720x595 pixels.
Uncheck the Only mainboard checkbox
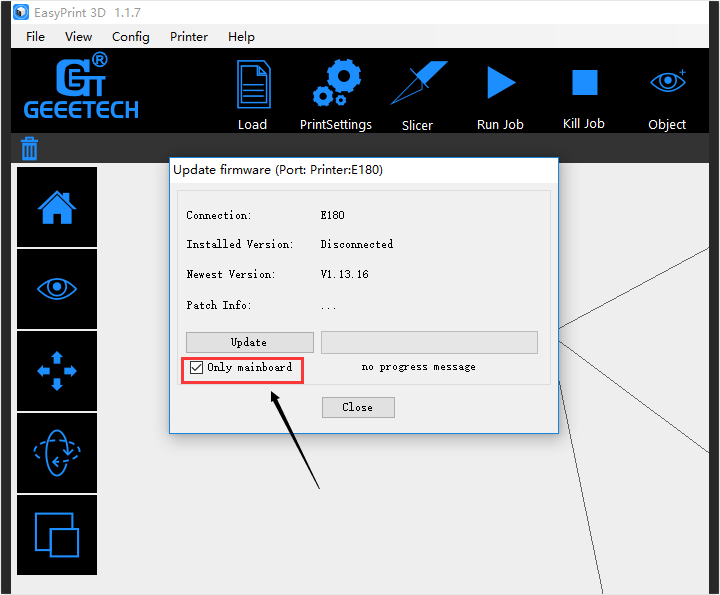pyautogui.click(x=197, y=367)
